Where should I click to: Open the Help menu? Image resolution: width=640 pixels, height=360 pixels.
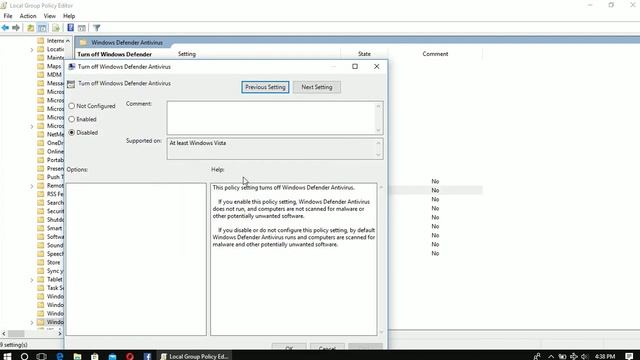[x=69, y=16]
